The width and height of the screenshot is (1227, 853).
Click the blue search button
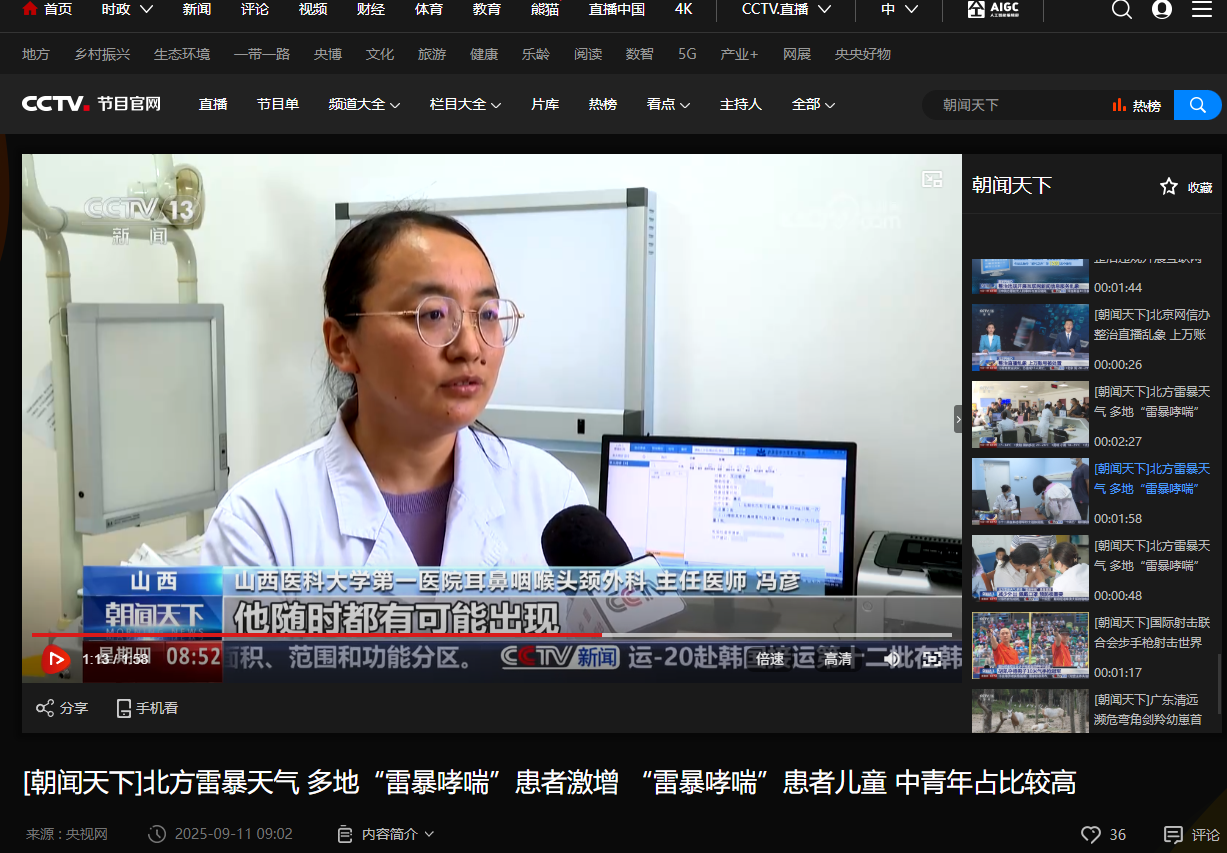(x=1196, y=105)
